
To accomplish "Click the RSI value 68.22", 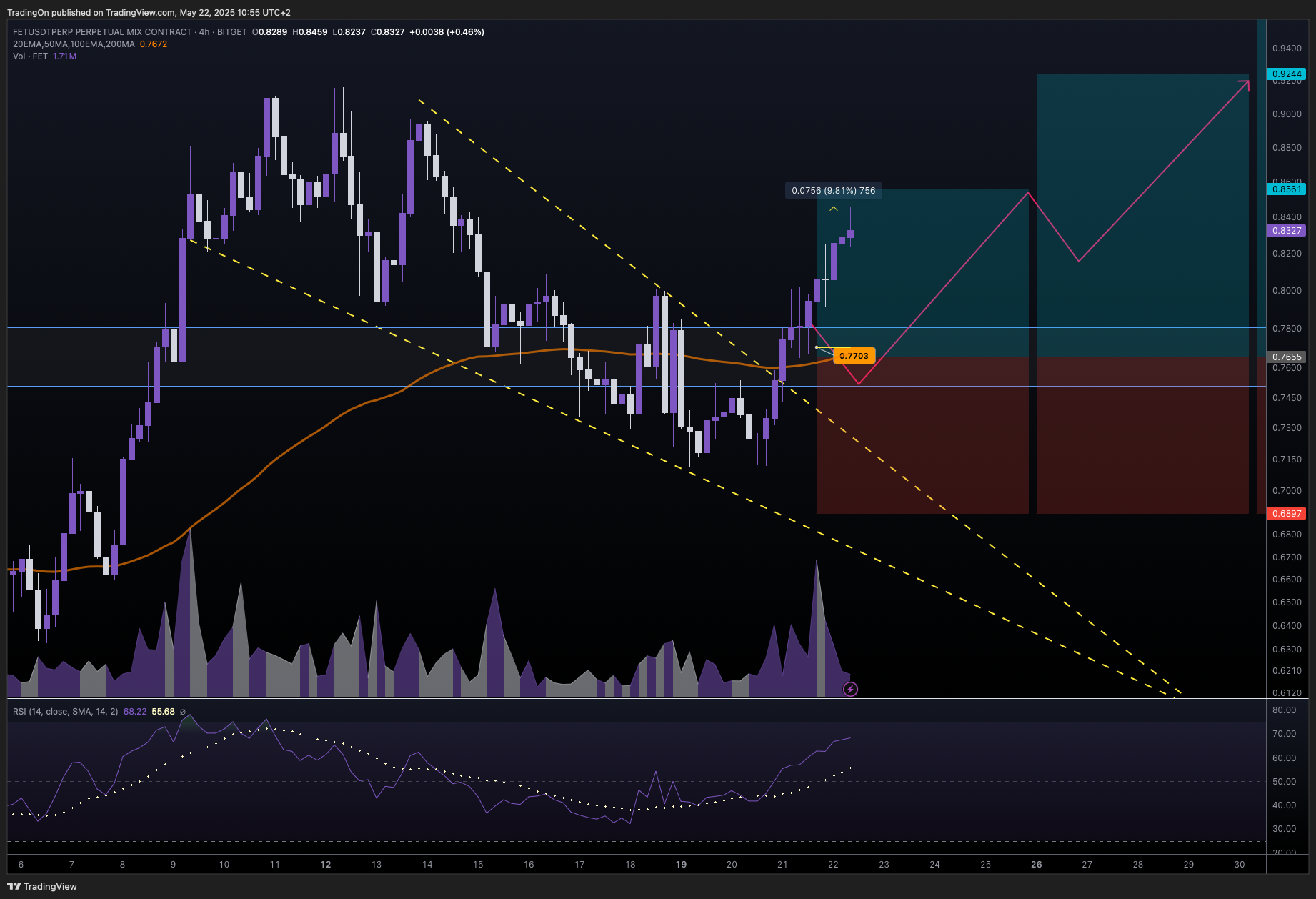I will (135, 712).
